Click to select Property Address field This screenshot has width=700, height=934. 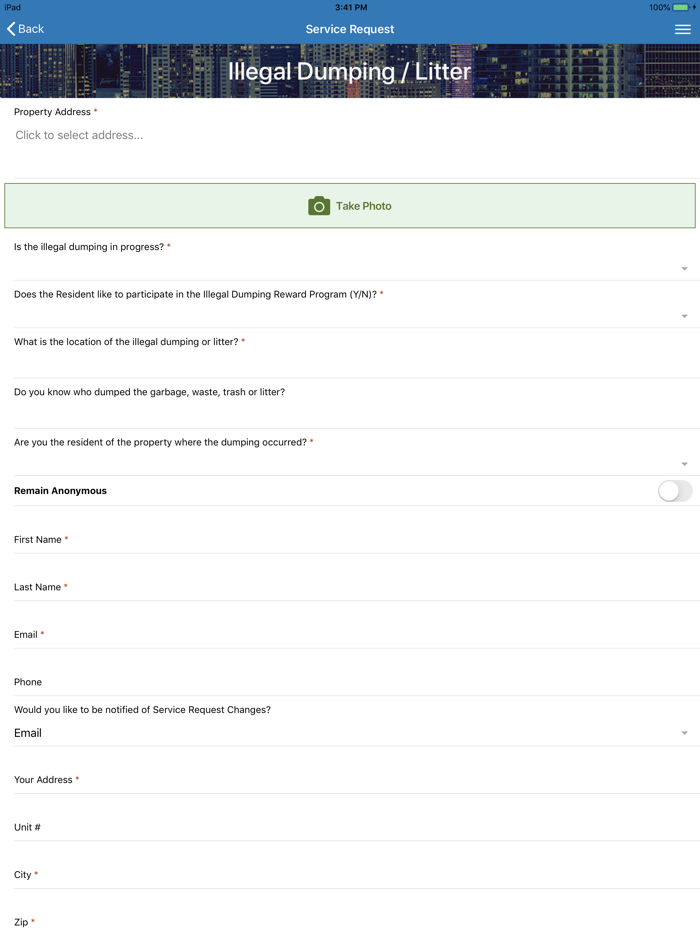click(350, 136)
